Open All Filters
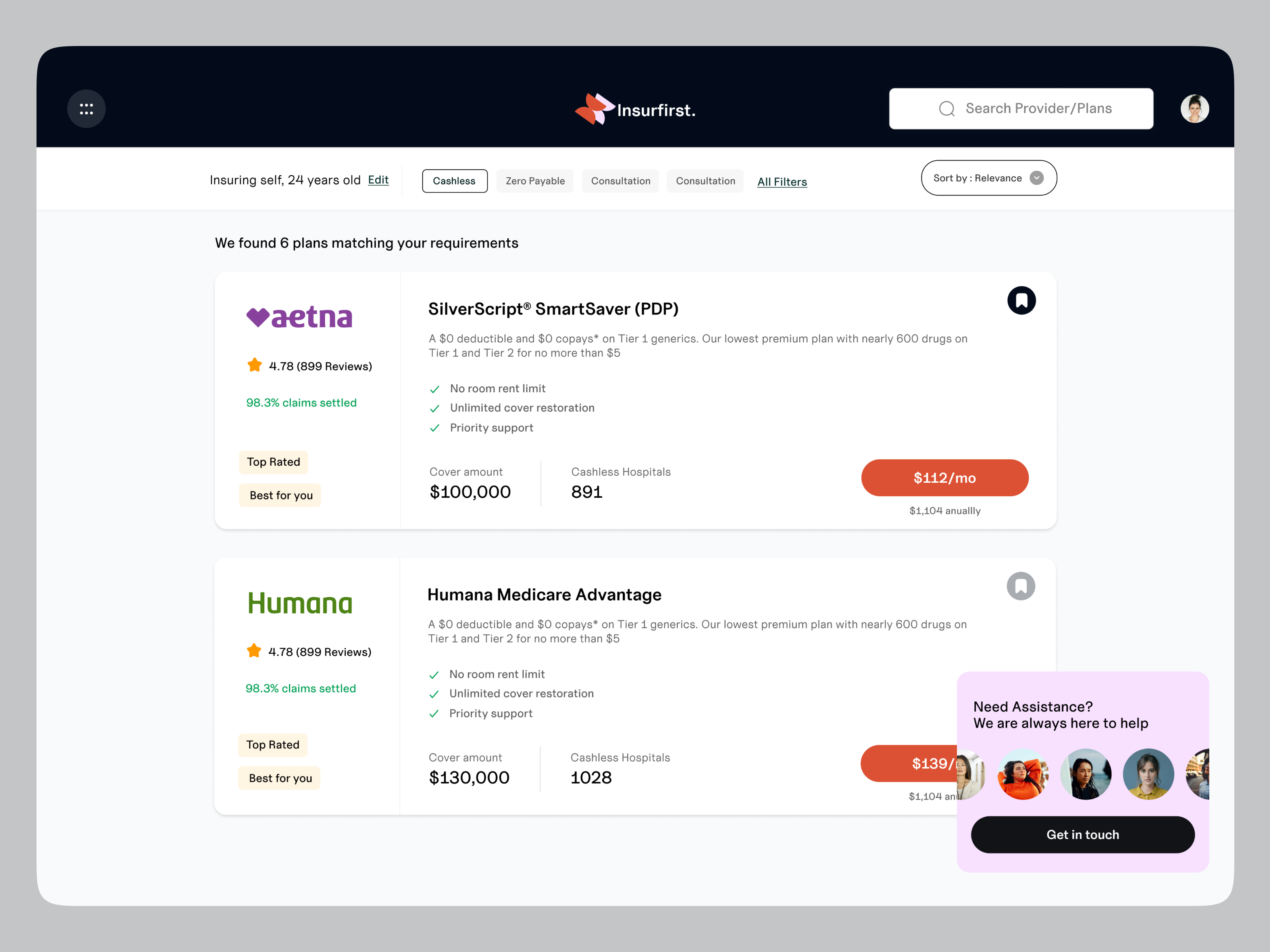Screen dimensions: 1270x952 782,181
